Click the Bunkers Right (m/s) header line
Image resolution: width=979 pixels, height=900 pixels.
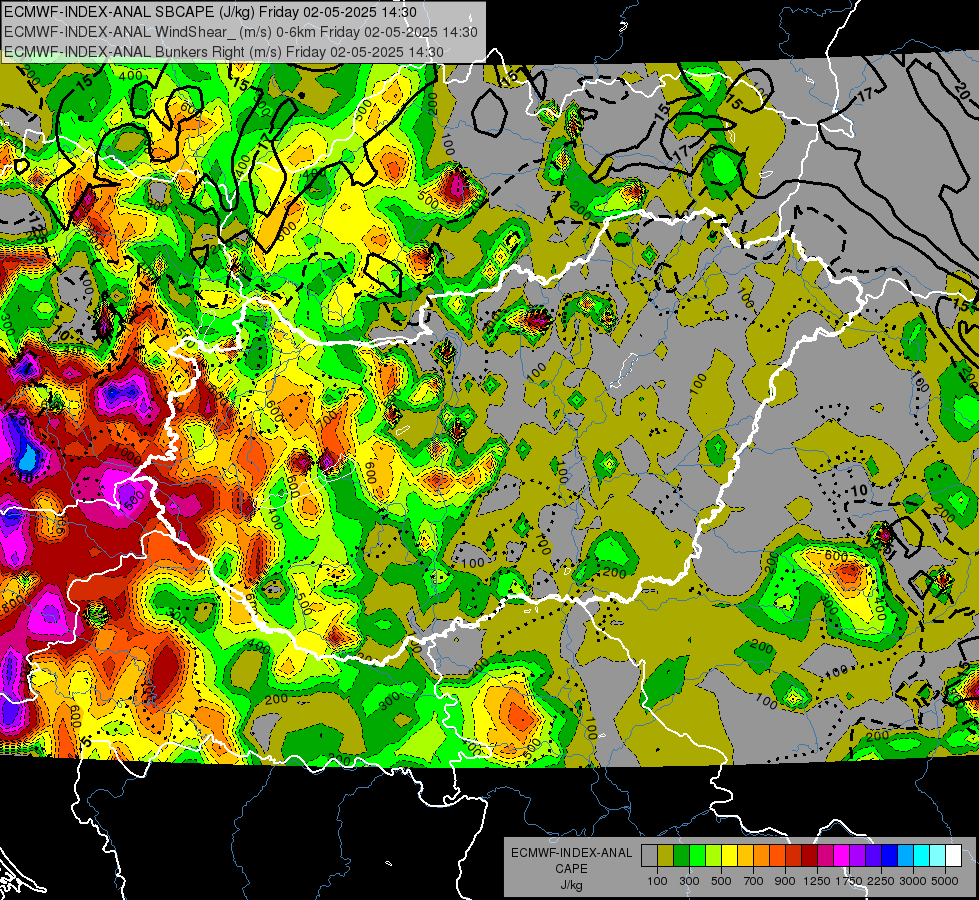[224, 52]
